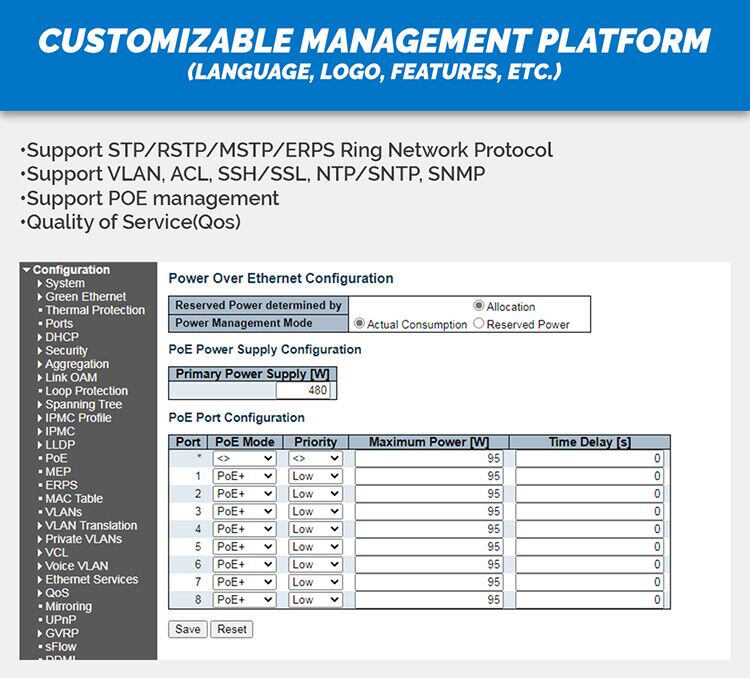750x678 pixels.
Task: Open the MAC Table page
Action: coord(73,498)
